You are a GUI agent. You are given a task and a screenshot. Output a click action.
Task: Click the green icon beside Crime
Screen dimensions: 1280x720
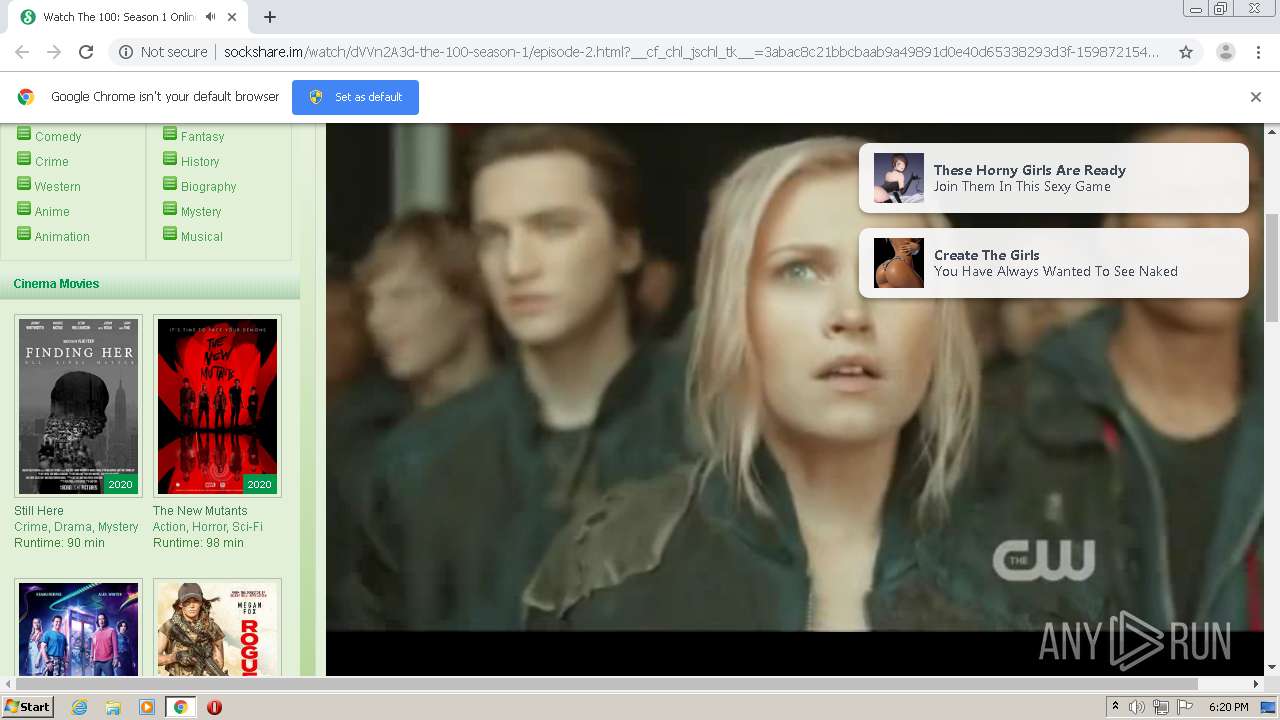(x=24, y=159)
